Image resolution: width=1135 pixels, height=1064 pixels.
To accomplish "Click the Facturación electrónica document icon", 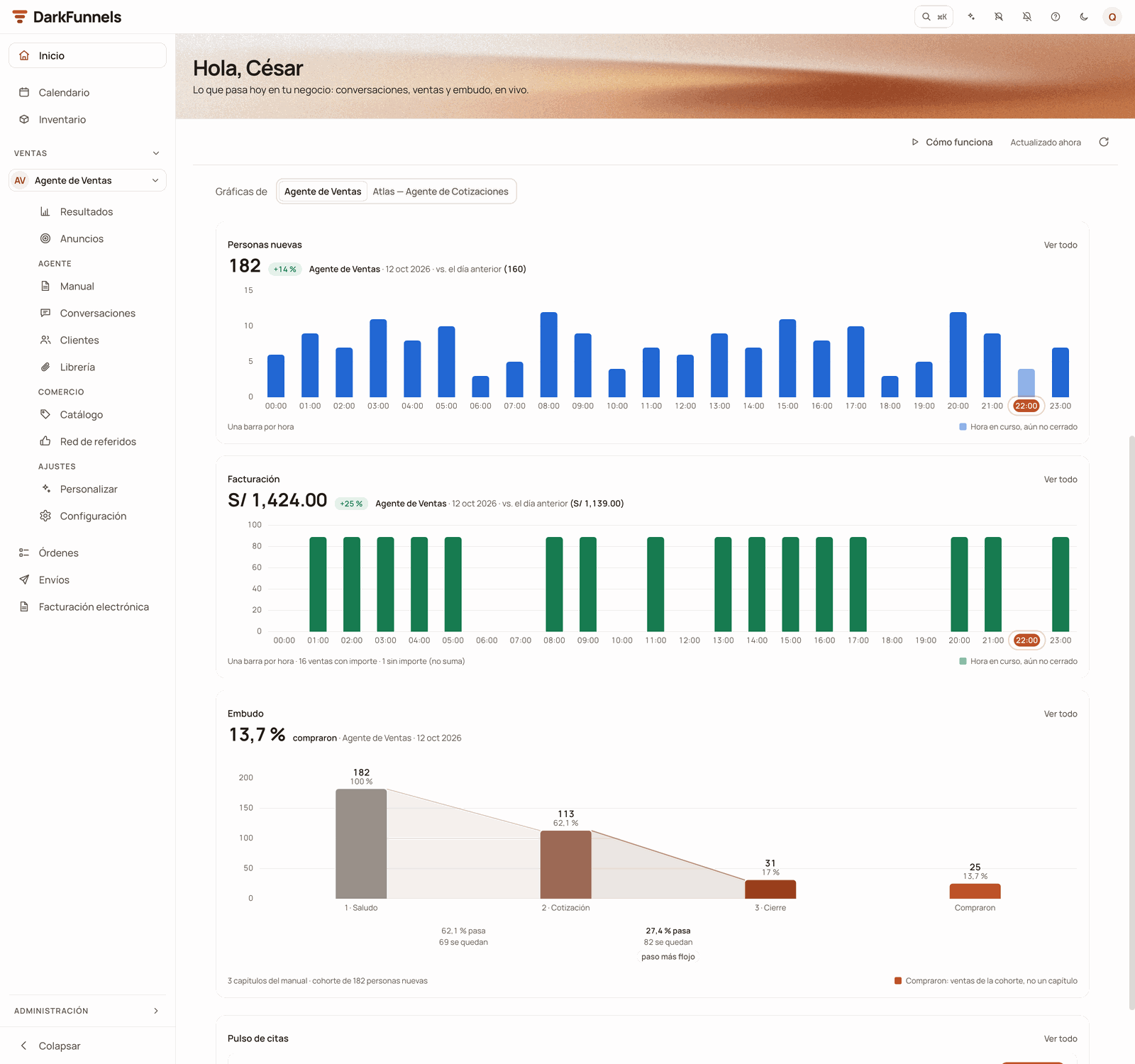I will (24, 606).
